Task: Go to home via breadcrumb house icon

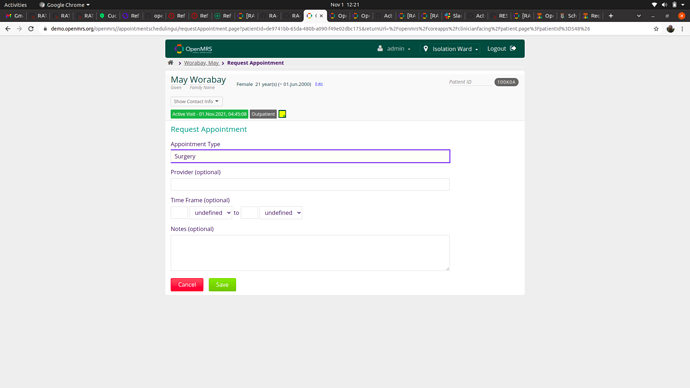Action: (170, 63)
